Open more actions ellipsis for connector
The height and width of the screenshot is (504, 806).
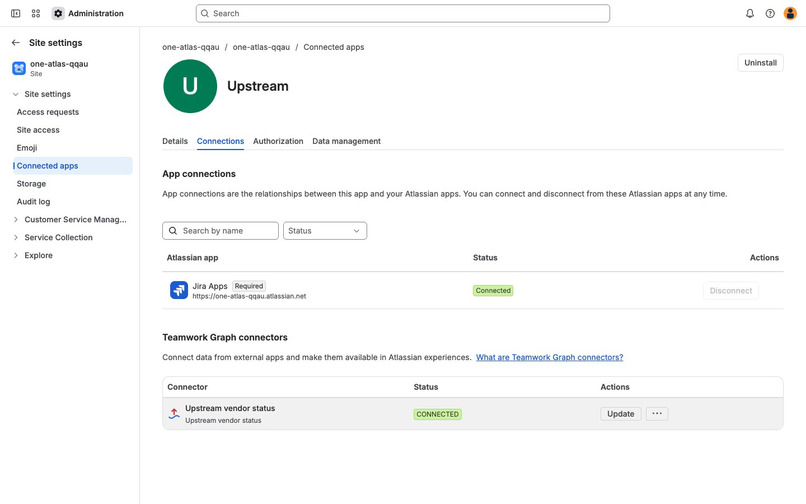click(656, 413)
